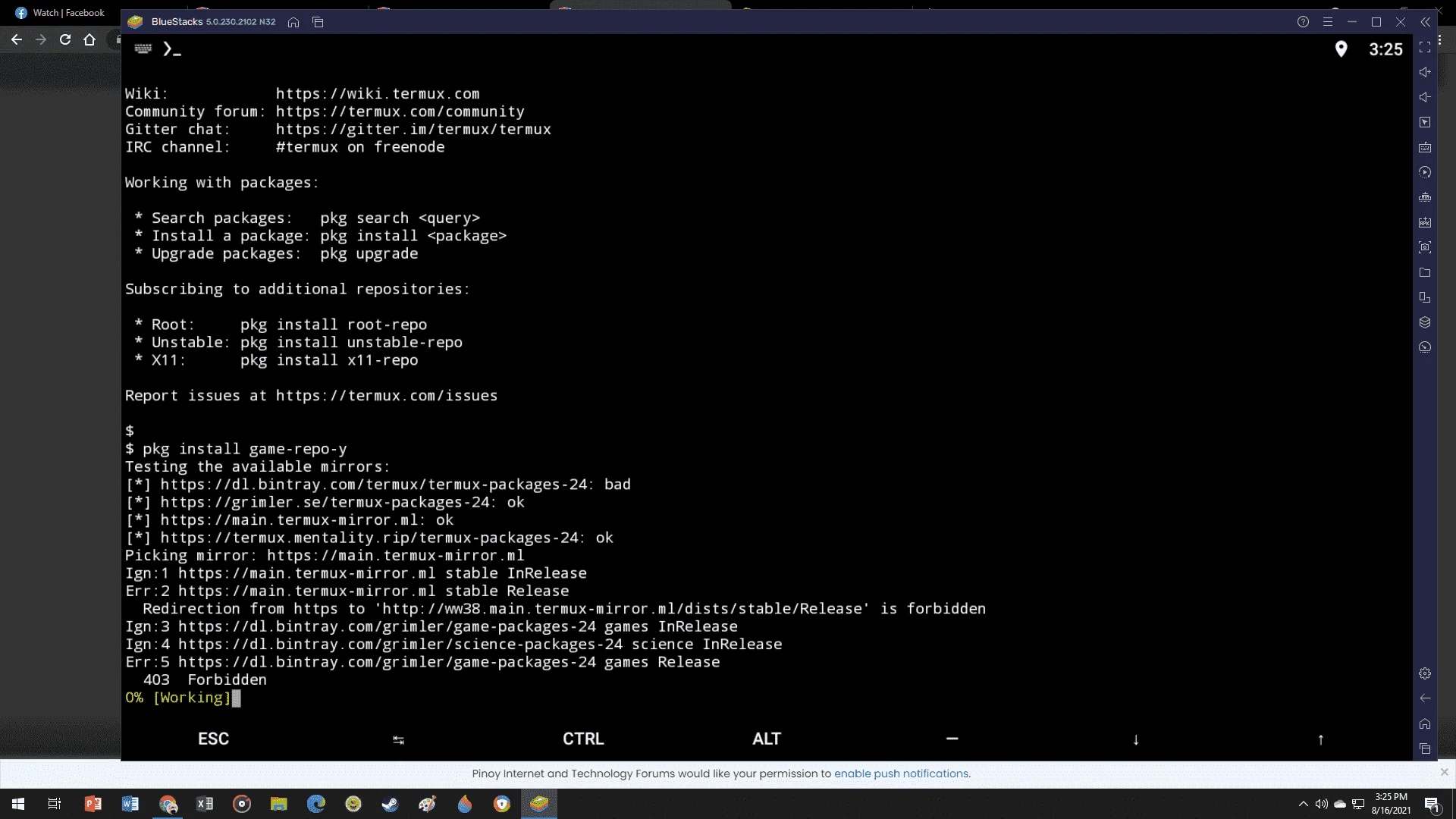Click the BlueStacks taskbar icon
Viewport: 1456px width, 819px height.
[539, 804]
